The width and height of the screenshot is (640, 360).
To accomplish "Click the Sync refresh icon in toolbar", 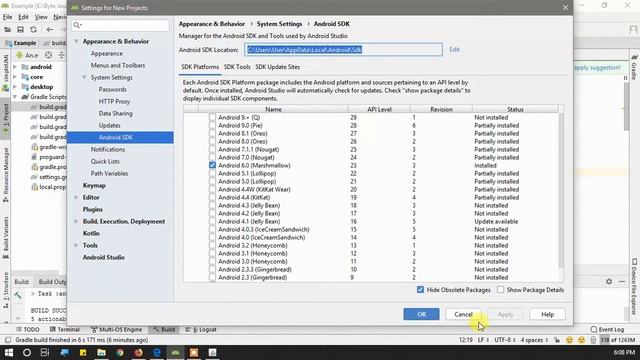I will 33,29.
